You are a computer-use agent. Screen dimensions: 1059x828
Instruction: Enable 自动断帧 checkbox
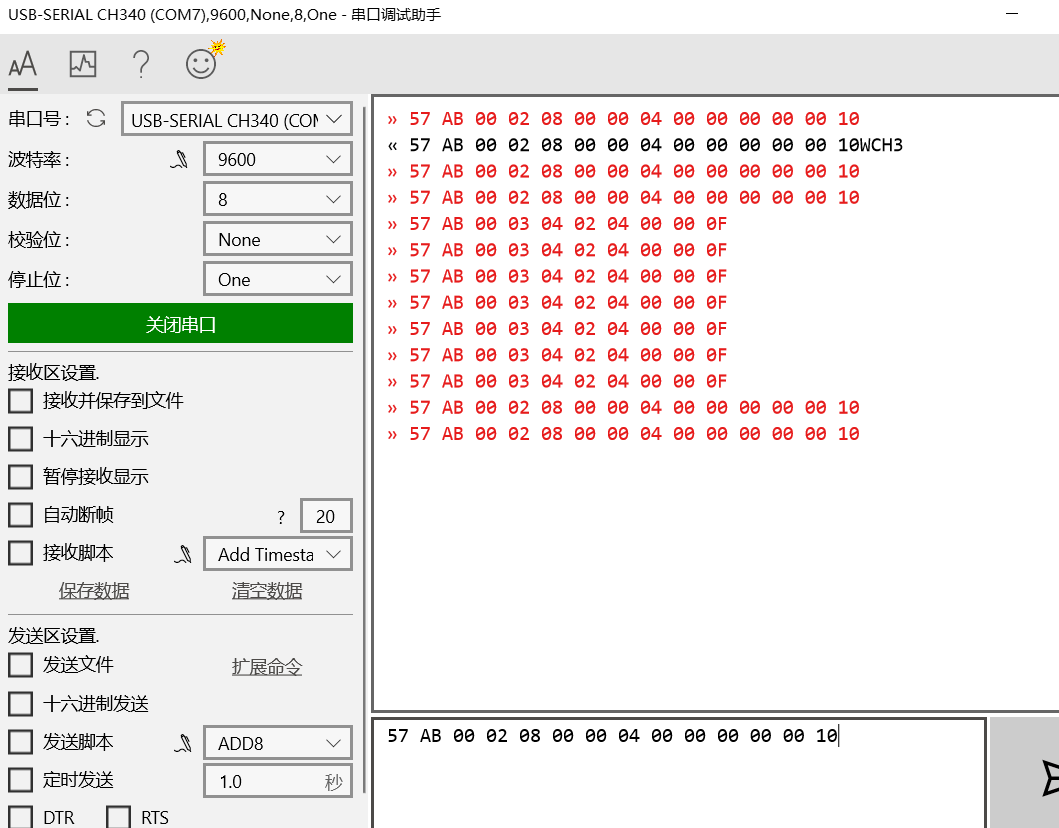tap(21, 514)
